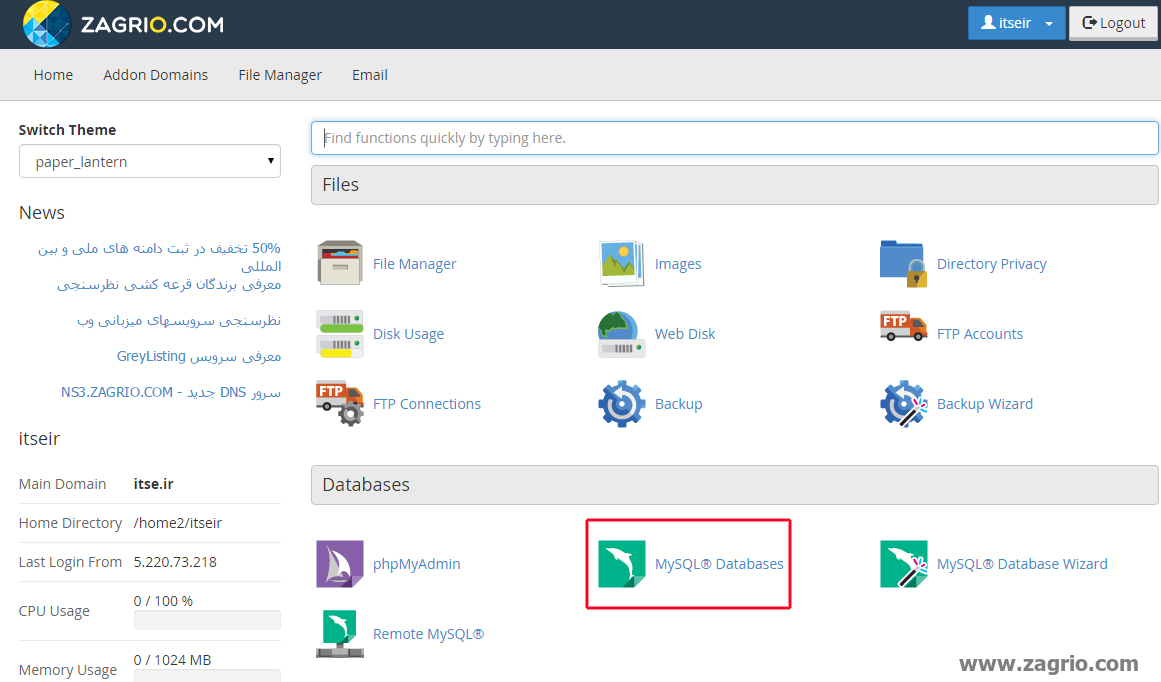
Task: Click the News heading in sidebar
Action: [x=41, y=213]
